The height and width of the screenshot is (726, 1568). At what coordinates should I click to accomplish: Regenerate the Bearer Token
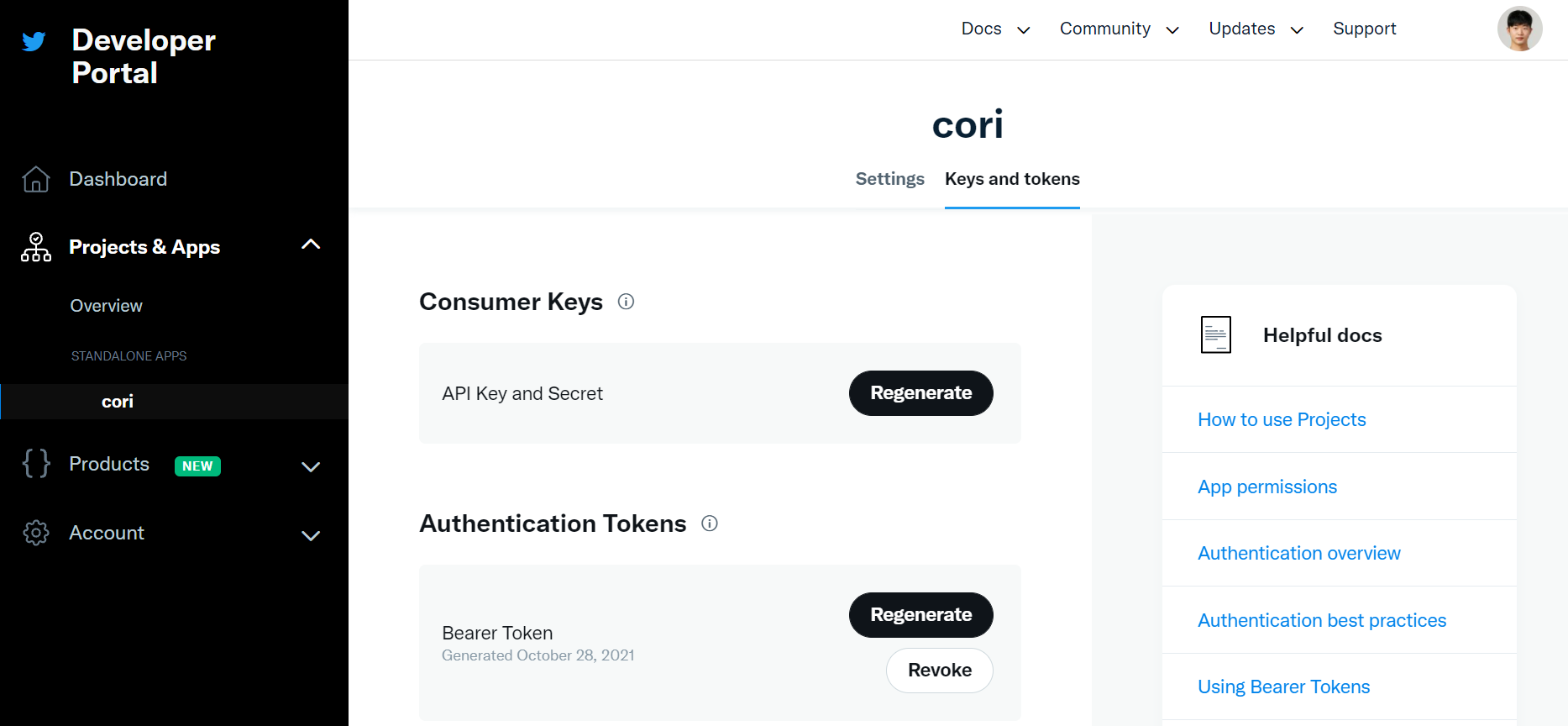click(x=920, y=615)
